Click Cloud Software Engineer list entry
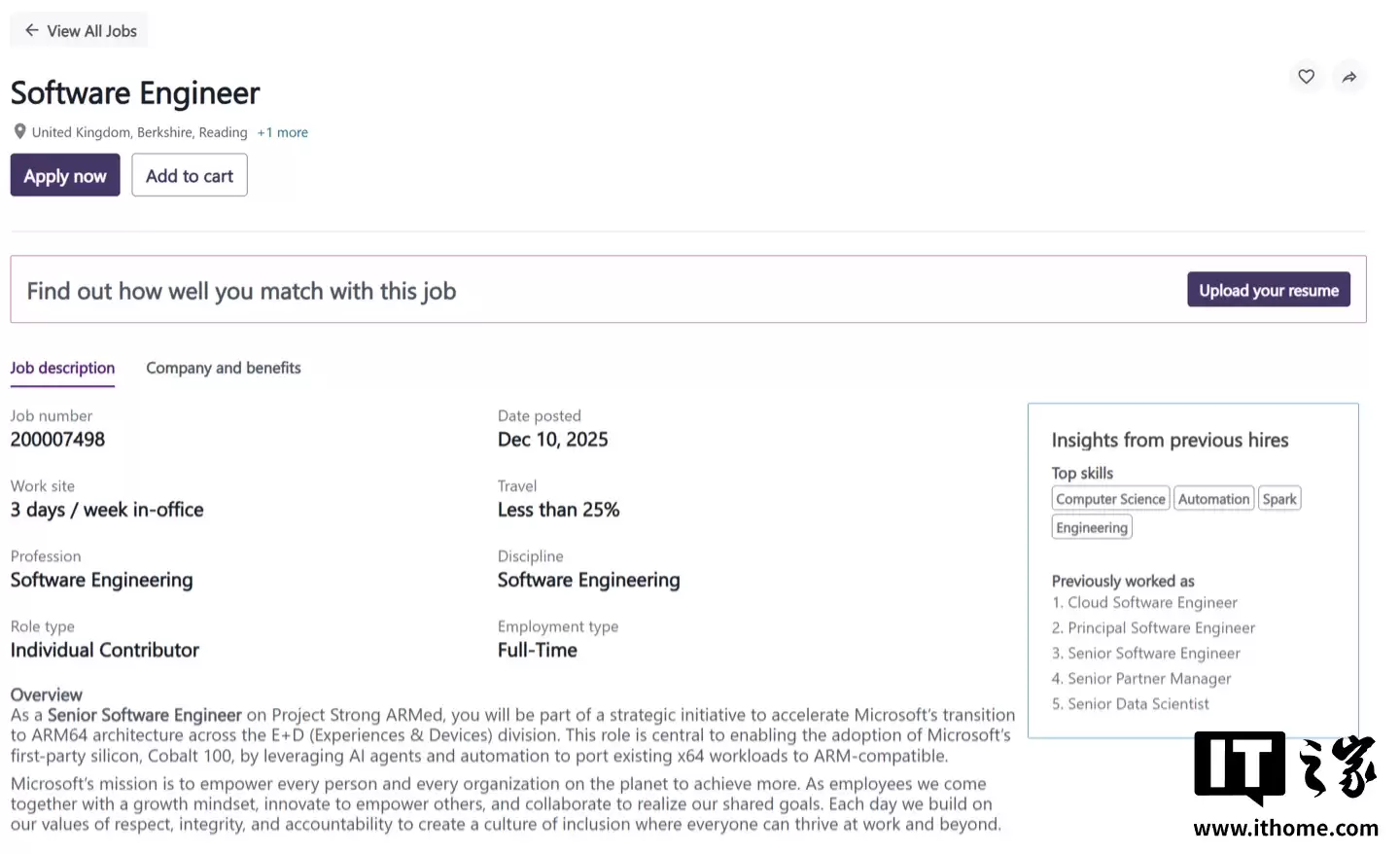The image size is (1400, 854). pyautogui.click(x=1152, y=603)
